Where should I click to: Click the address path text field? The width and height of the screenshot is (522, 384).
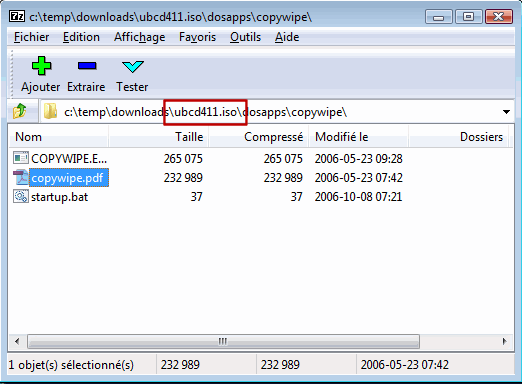277,112
